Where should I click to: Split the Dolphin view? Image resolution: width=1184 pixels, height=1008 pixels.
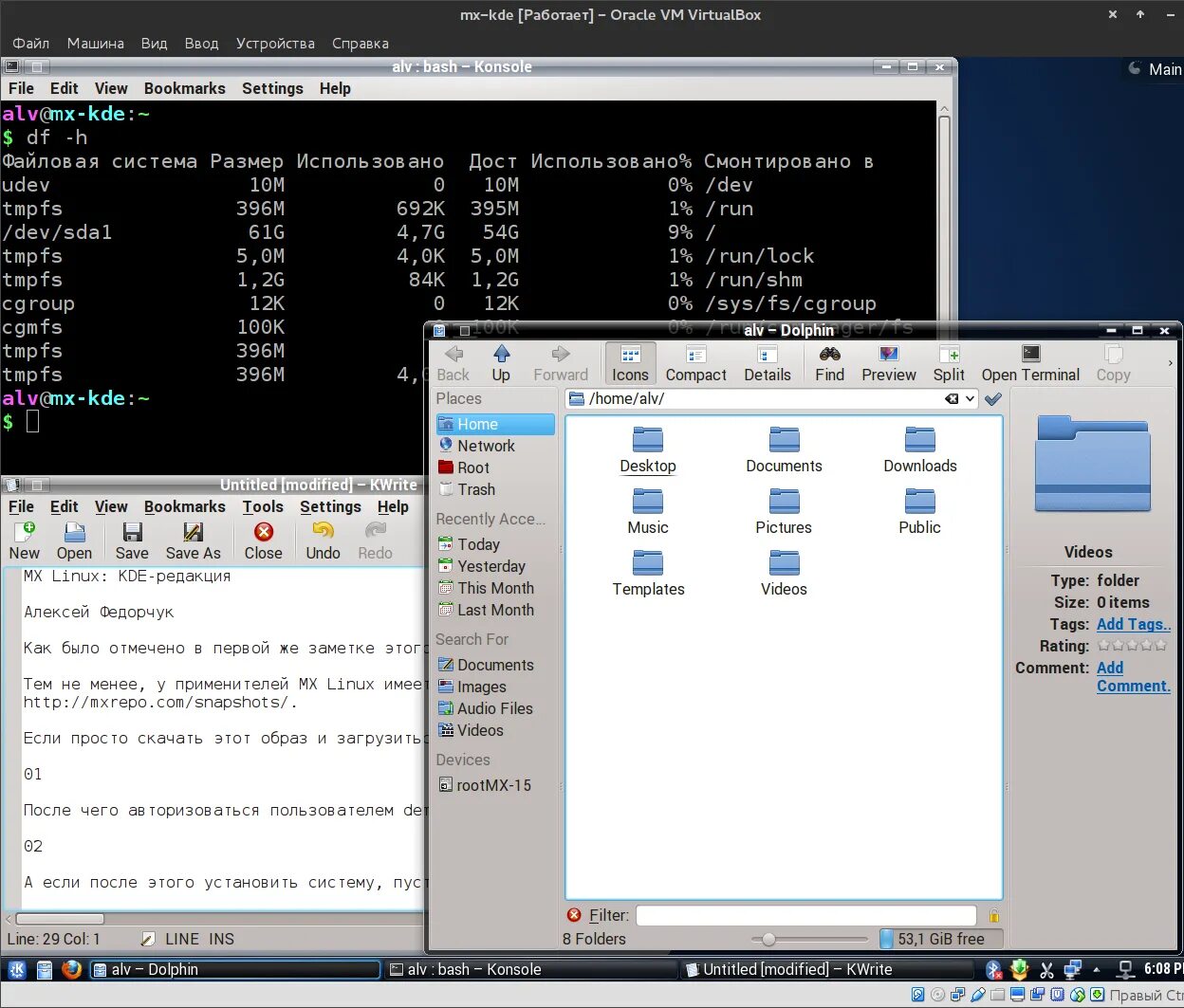coord(949,363)
